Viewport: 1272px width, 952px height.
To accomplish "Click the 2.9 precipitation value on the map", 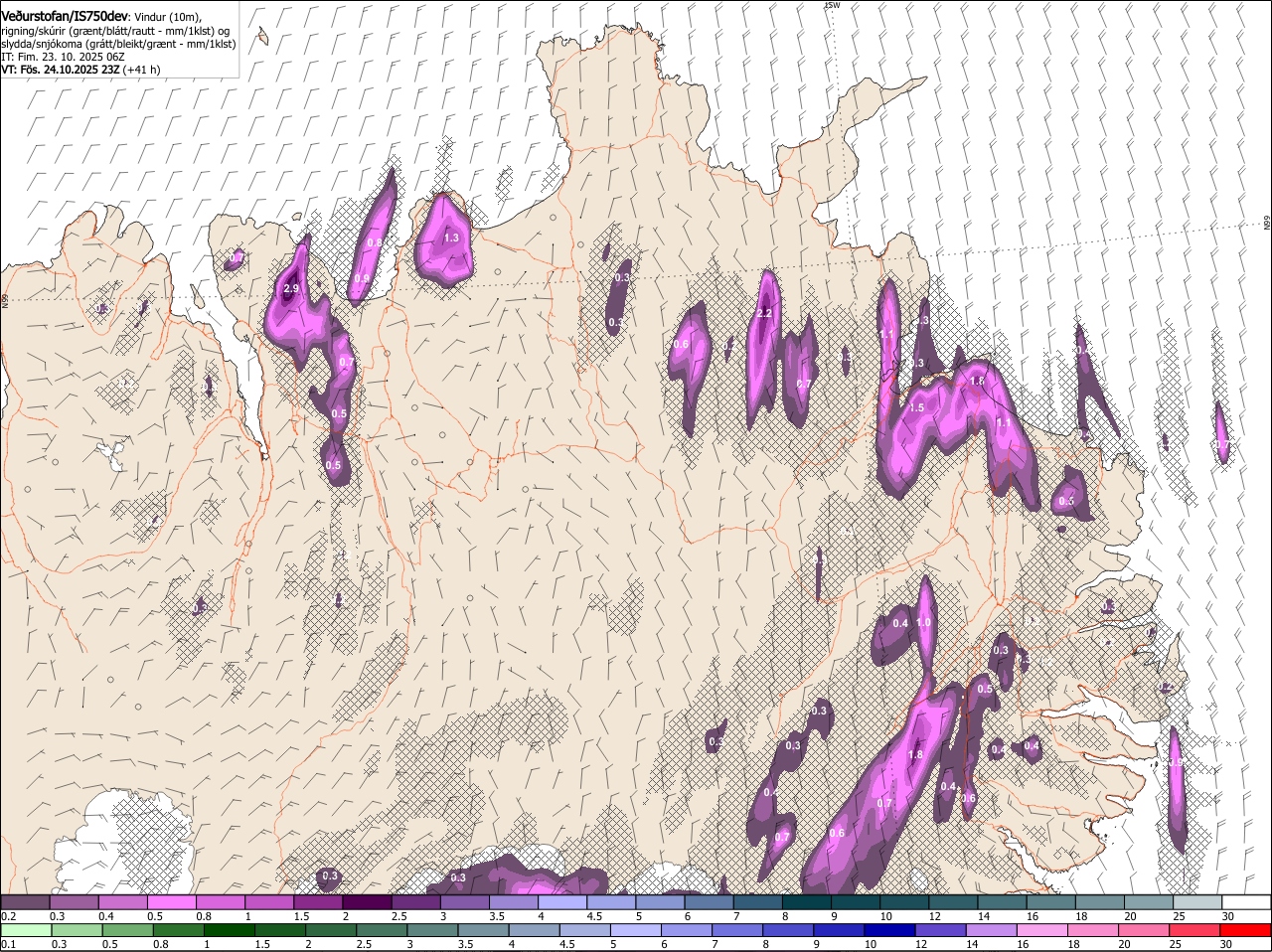I will [x=291, y=288].
